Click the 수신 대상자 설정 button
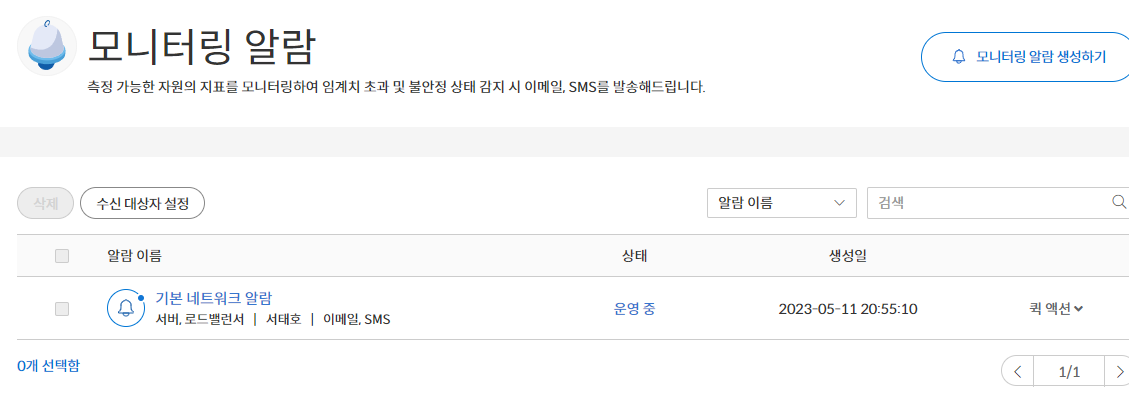The image size is (1129, 406). tap(143, 203)
